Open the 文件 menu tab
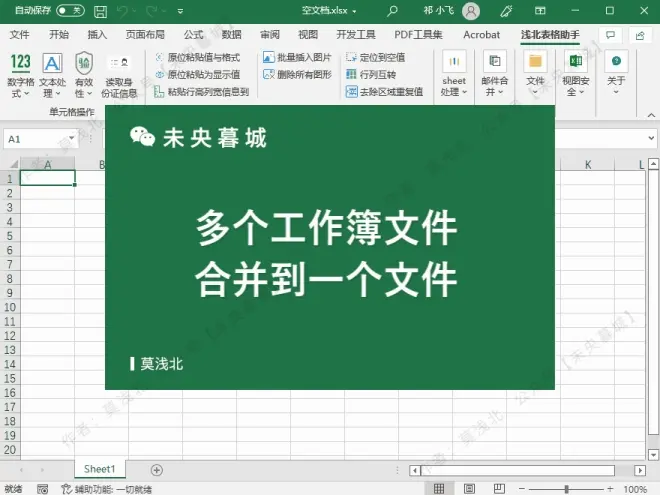This screenshot has width=660, height=495. point(19,35)
